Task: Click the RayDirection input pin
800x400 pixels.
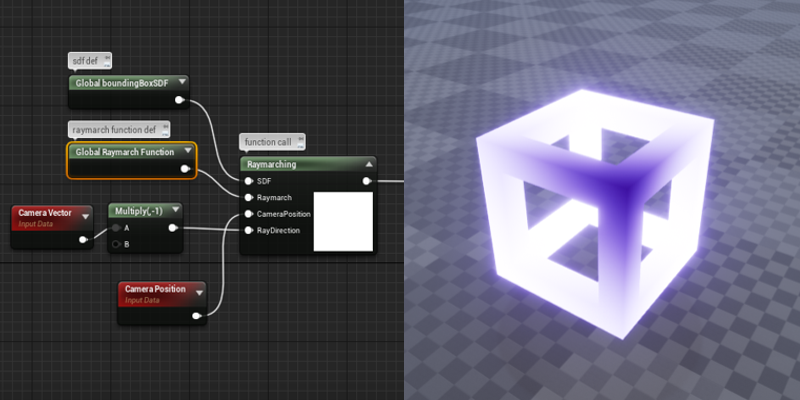Action: tap(248, 231)
